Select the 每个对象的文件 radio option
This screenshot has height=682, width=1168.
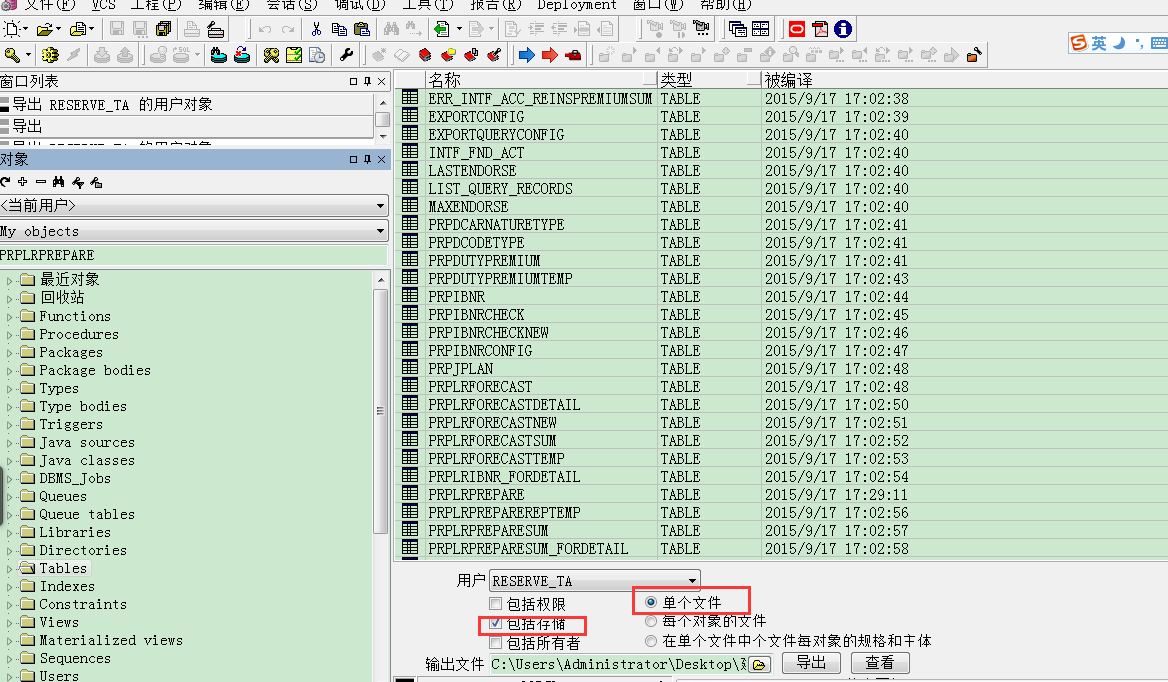pos(651,621)
